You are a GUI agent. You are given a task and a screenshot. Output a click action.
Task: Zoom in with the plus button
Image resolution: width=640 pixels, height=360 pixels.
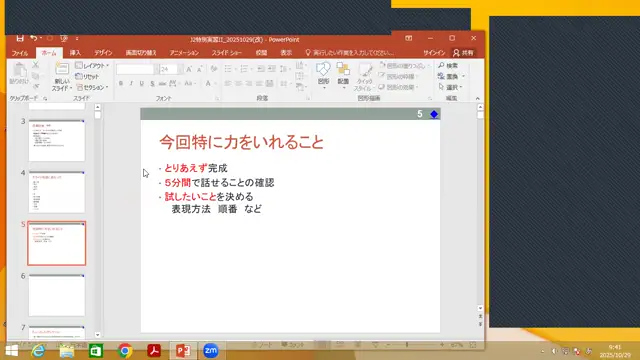(442, 345)
